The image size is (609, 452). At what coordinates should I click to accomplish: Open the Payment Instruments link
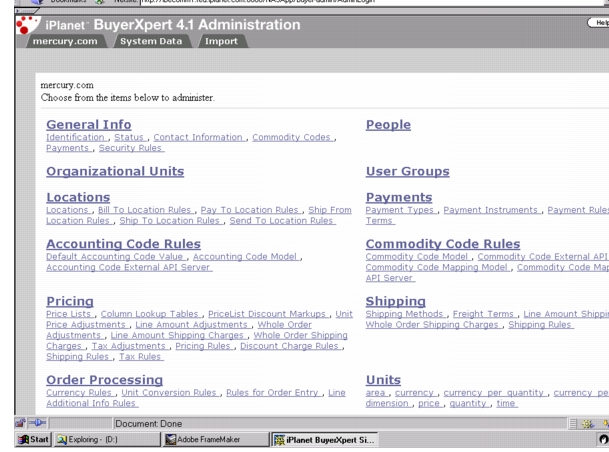click(x=491, y=210)
